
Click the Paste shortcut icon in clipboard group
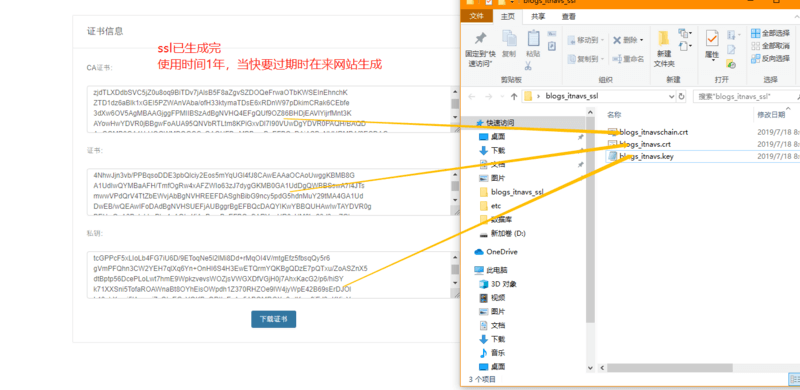[x=552, y=46]
